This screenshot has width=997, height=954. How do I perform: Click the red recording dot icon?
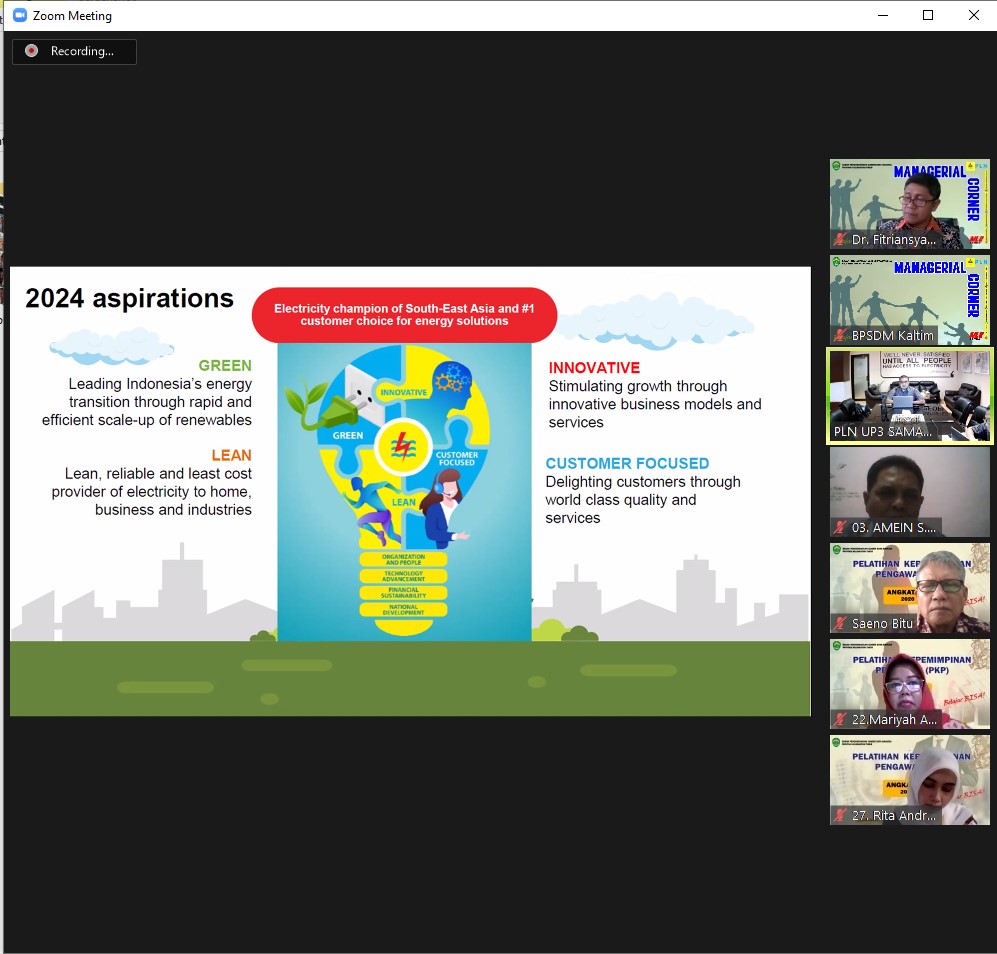[31, 51]
